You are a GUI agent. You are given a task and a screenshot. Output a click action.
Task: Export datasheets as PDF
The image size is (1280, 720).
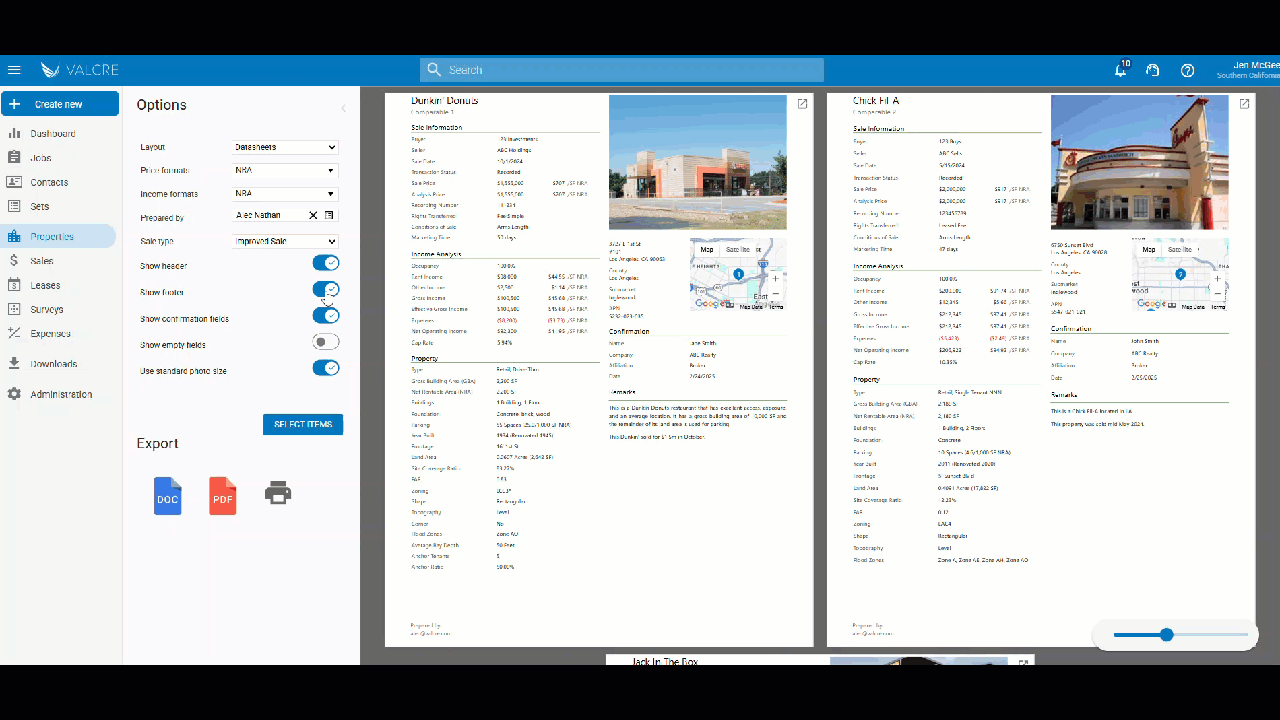pos(223,496)
